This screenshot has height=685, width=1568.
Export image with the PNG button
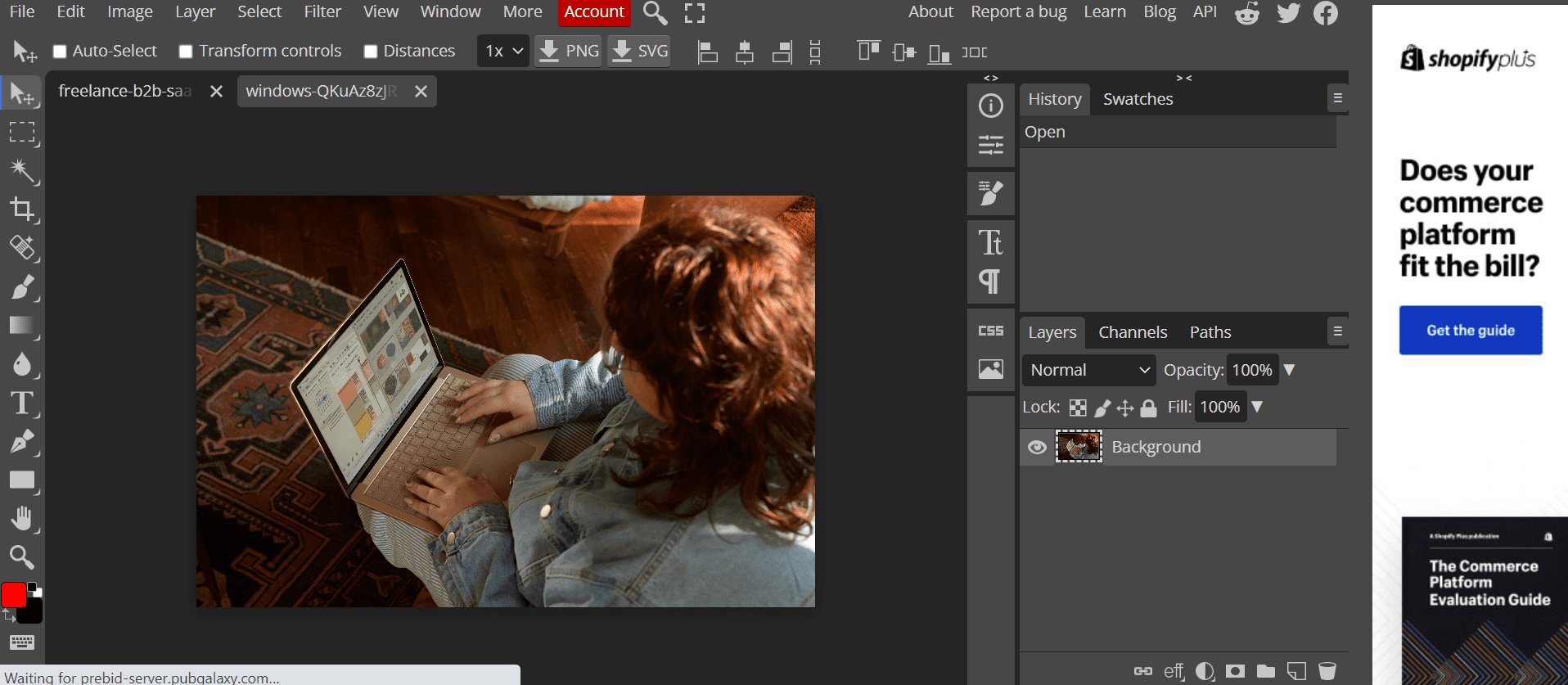click(x=569, y=52)
